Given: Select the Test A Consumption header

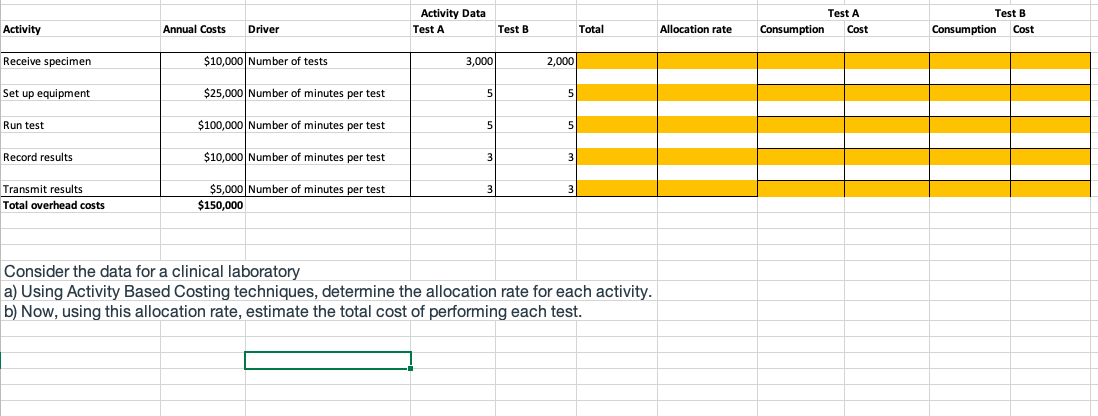Looking at the screenshot, I should pos(800,29).
